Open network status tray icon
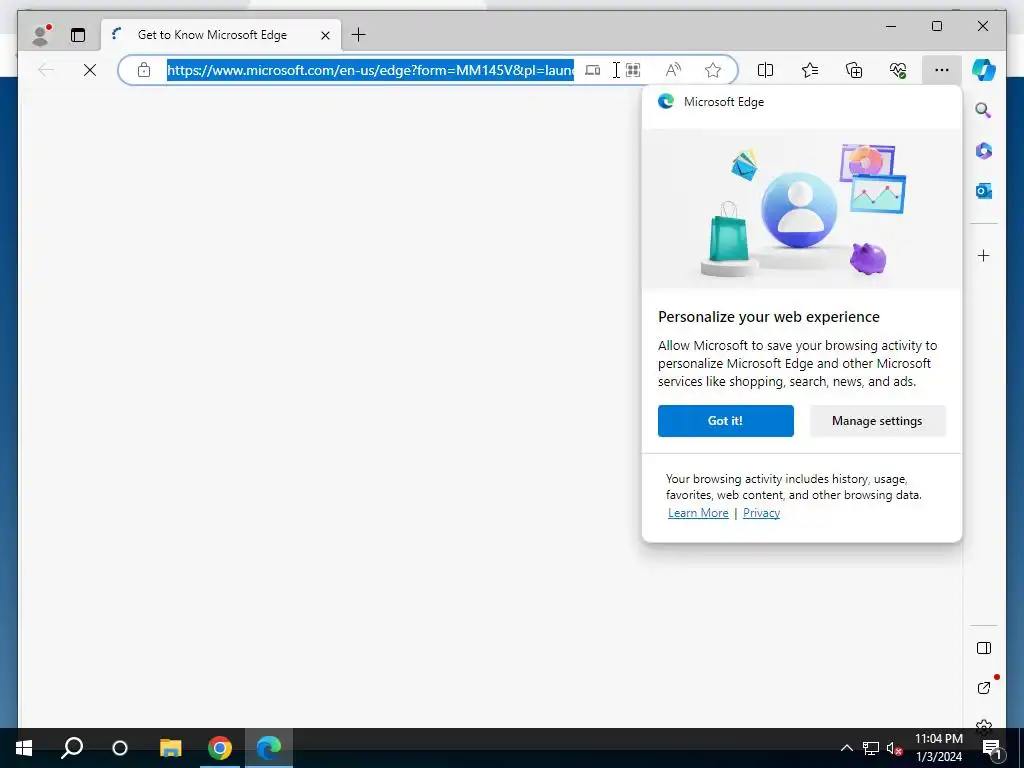The image size is (1024, 768). pos(870,748)
